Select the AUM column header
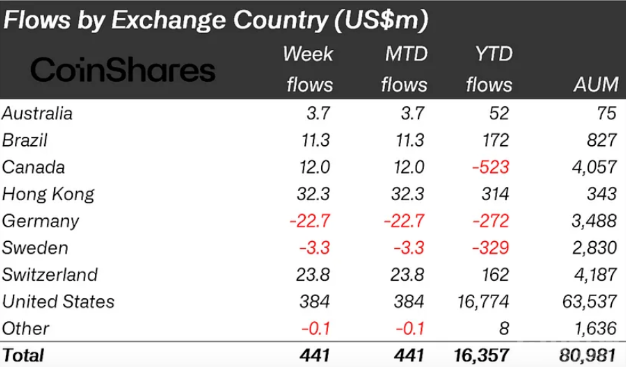626x367 pixels. click(x=596, y=85)
